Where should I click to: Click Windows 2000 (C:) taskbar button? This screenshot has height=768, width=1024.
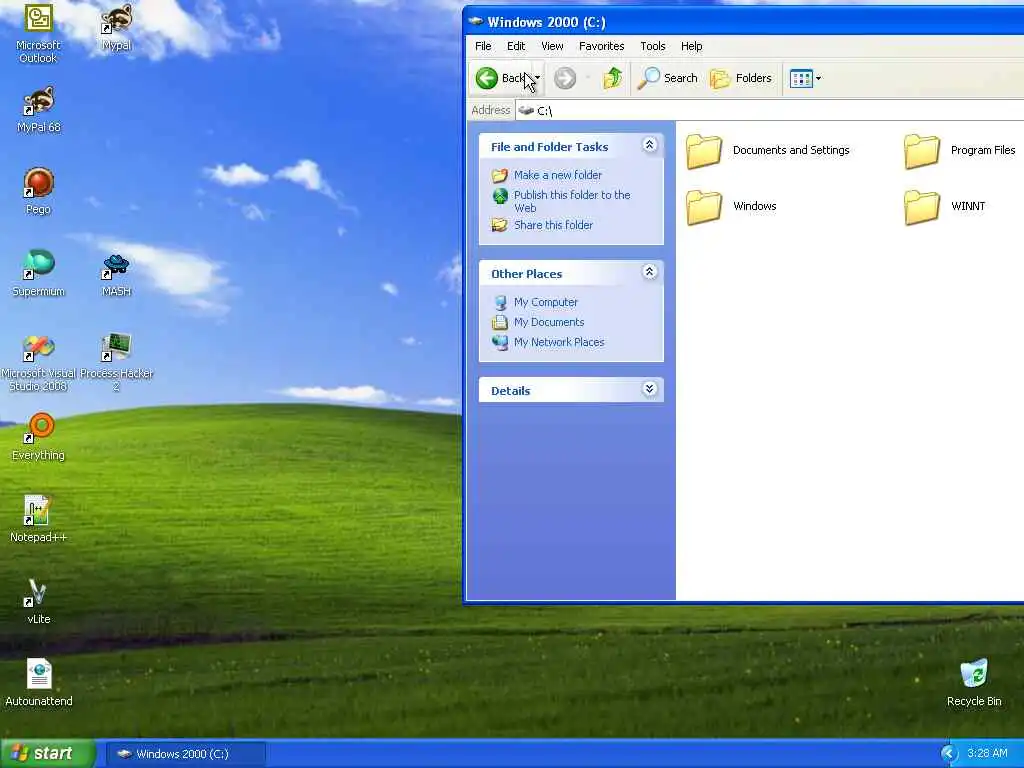[185, 754]
